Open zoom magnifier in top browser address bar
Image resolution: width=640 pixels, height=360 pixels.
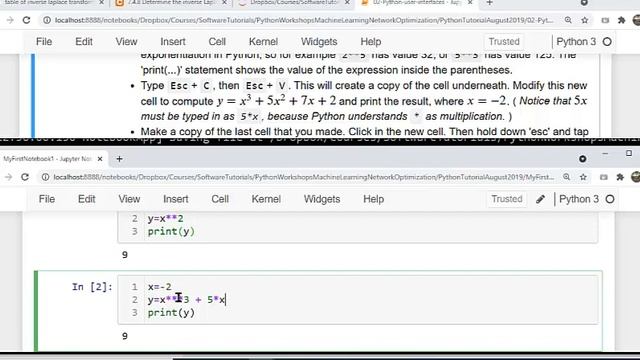[568, 20]
